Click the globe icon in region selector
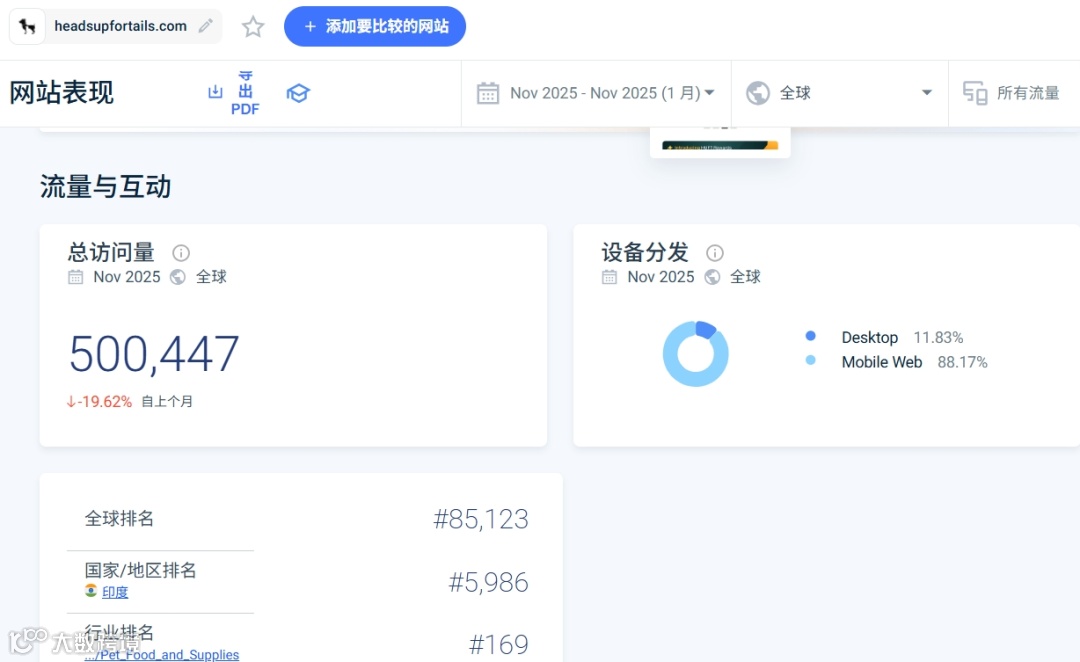1080x662 pixels. tap(758, 93)
